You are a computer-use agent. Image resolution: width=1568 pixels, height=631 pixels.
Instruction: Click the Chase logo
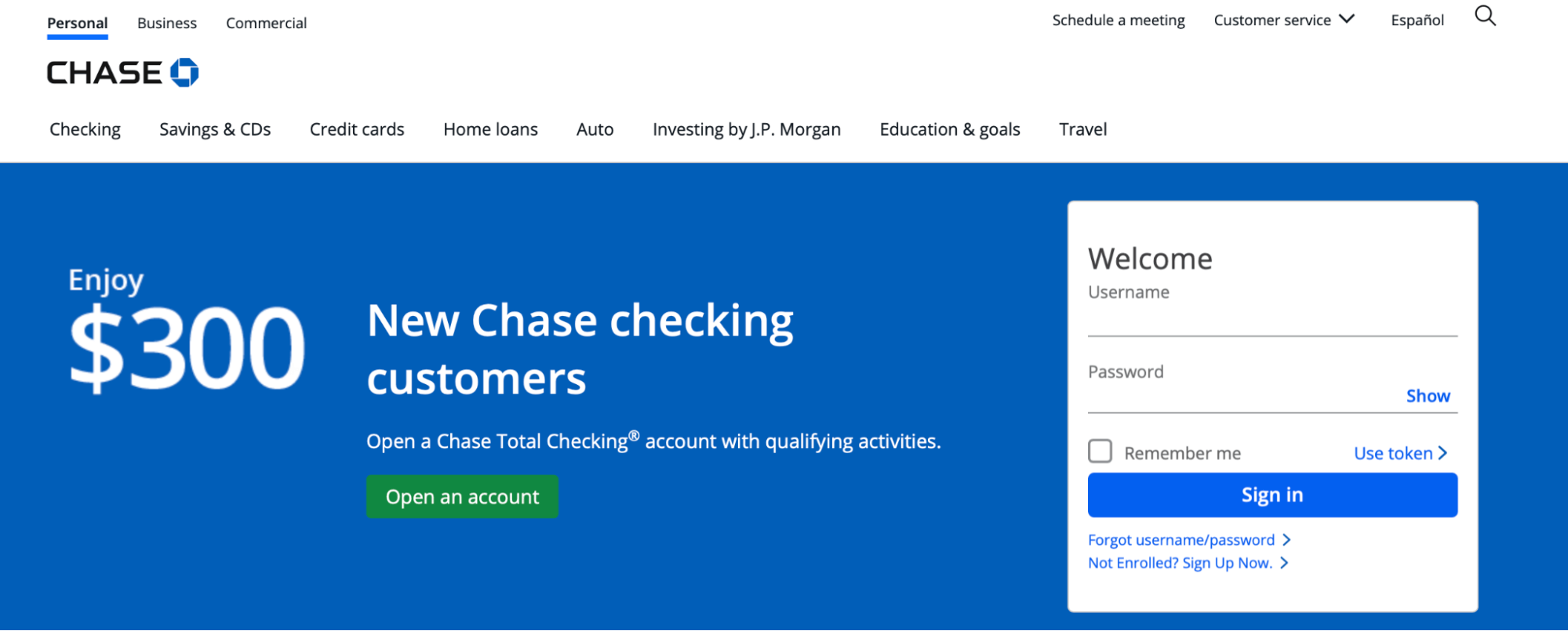122,71
